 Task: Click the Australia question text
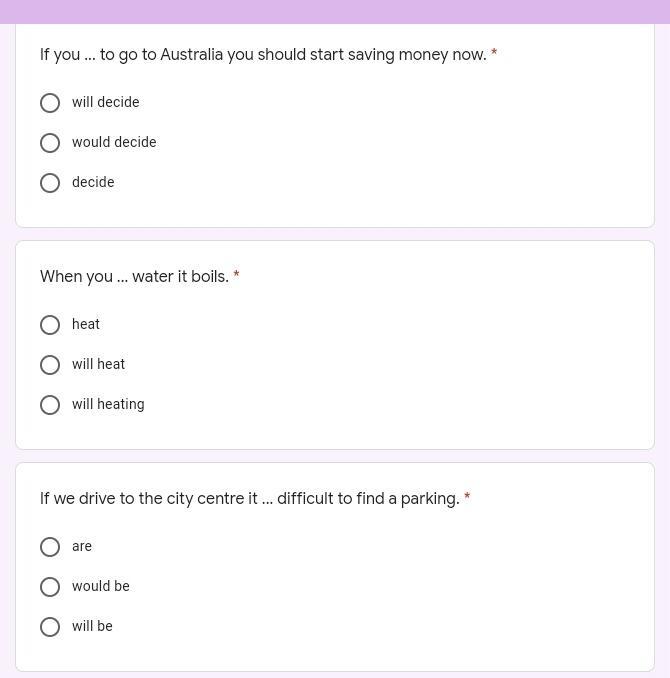[263, 55]
